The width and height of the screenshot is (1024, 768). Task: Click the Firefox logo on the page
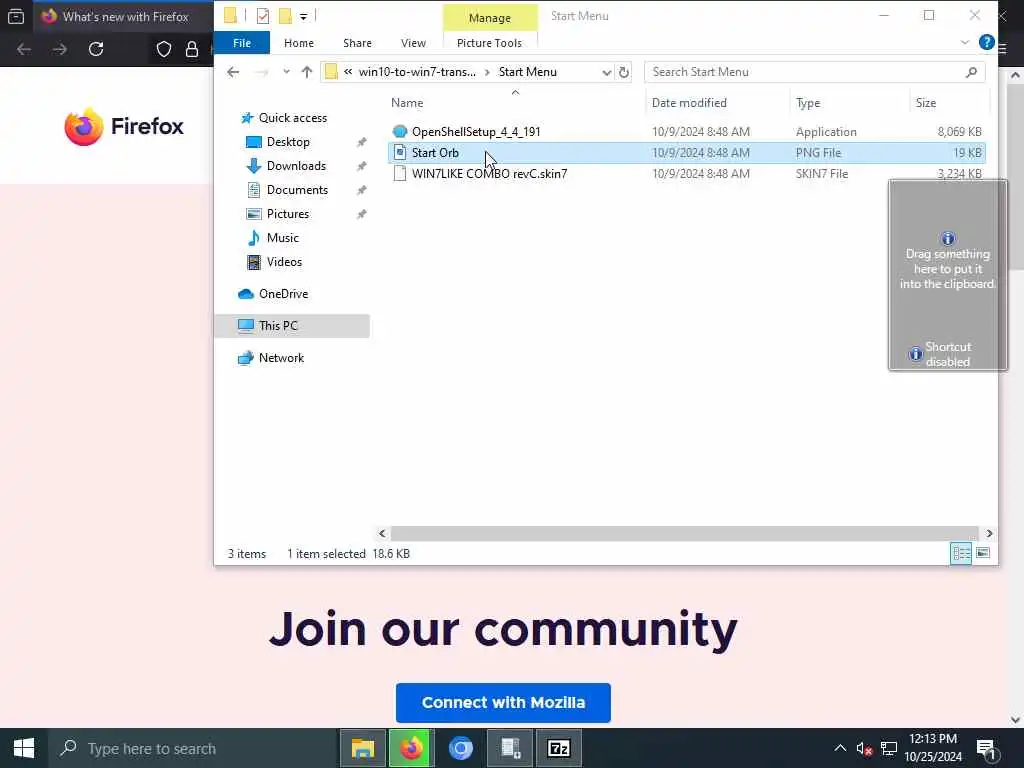point(124,126)
